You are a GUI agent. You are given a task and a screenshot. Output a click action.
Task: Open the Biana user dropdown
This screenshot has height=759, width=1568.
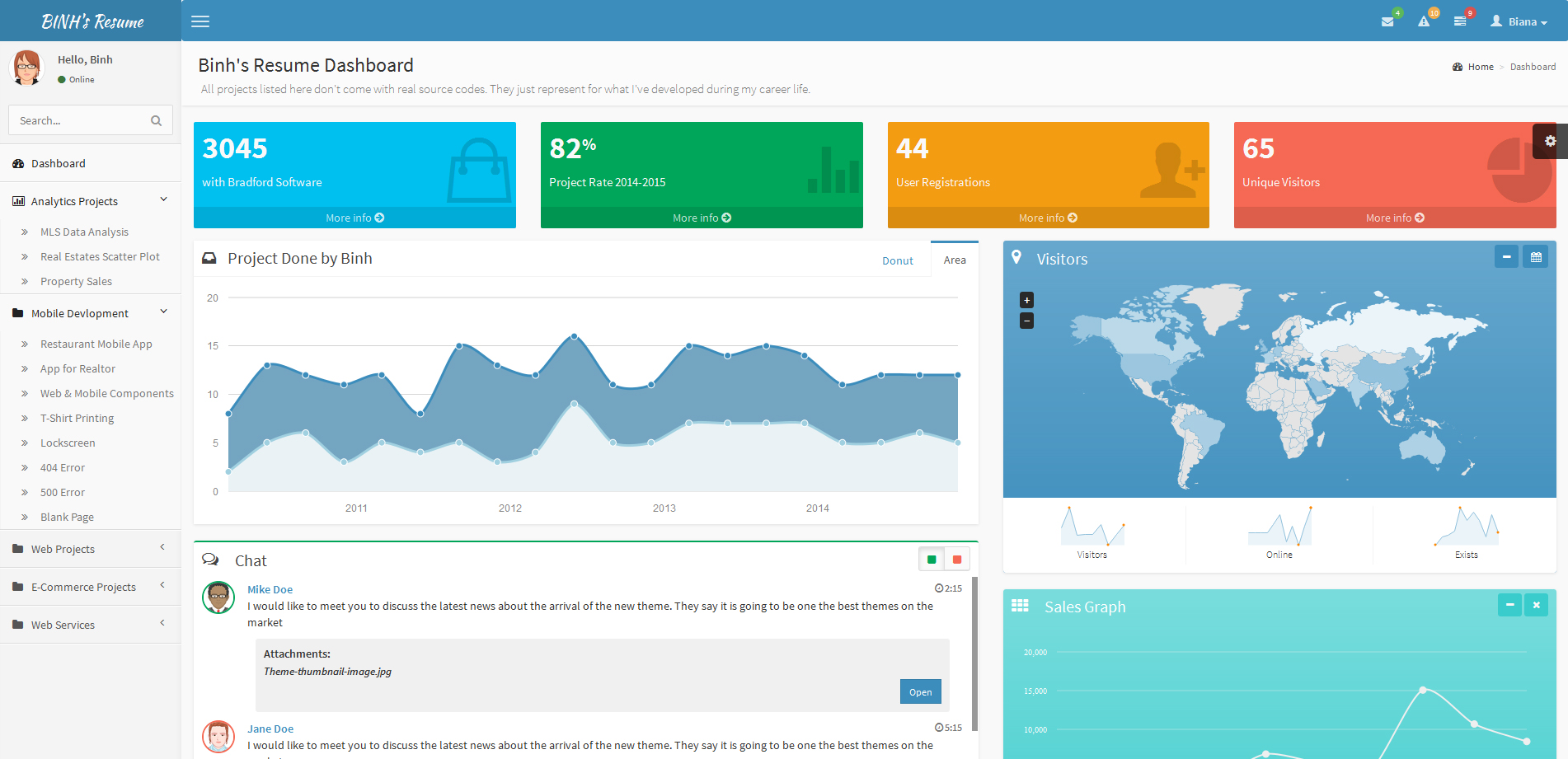[1519, 21]
